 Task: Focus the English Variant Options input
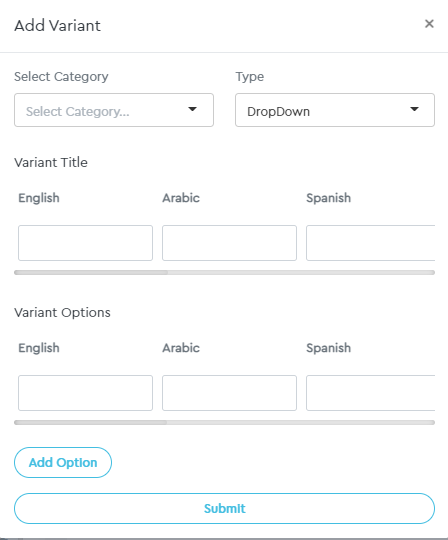[x=85, y=393]
